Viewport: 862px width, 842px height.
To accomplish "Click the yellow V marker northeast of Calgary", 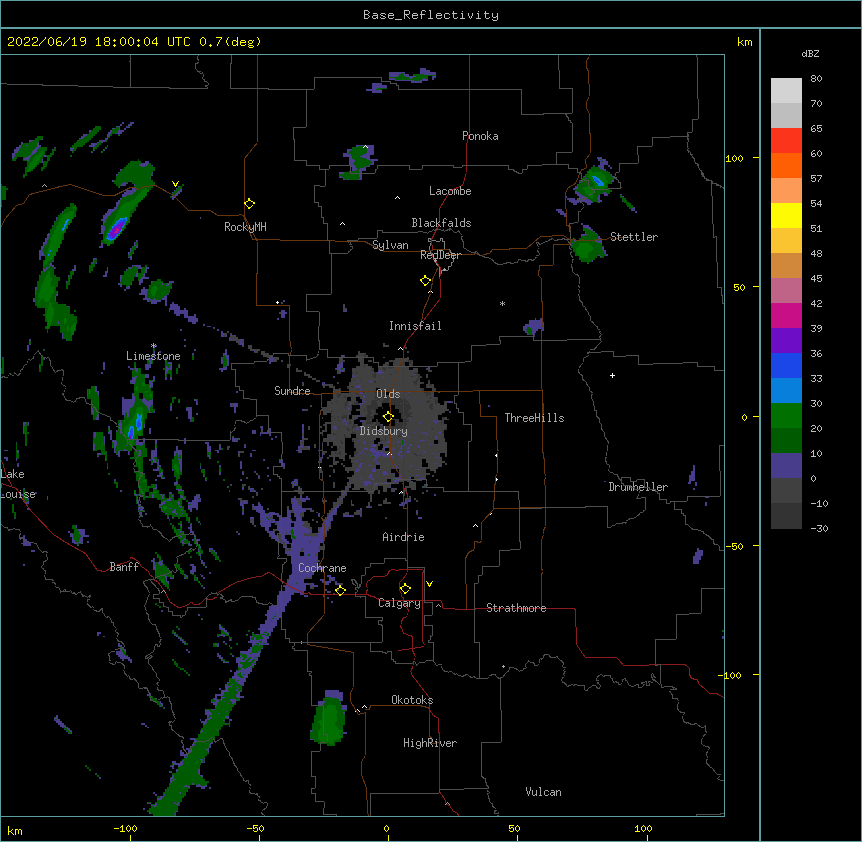I will click(x=429, y=584).
